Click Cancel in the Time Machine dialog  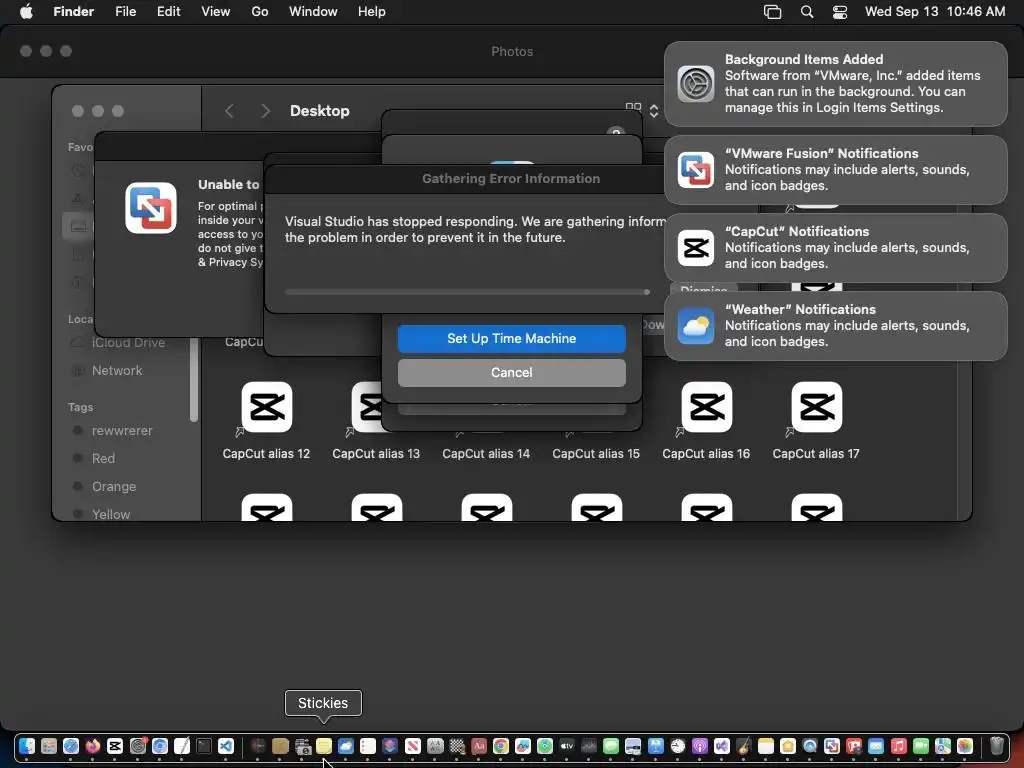tap(511, 372)
